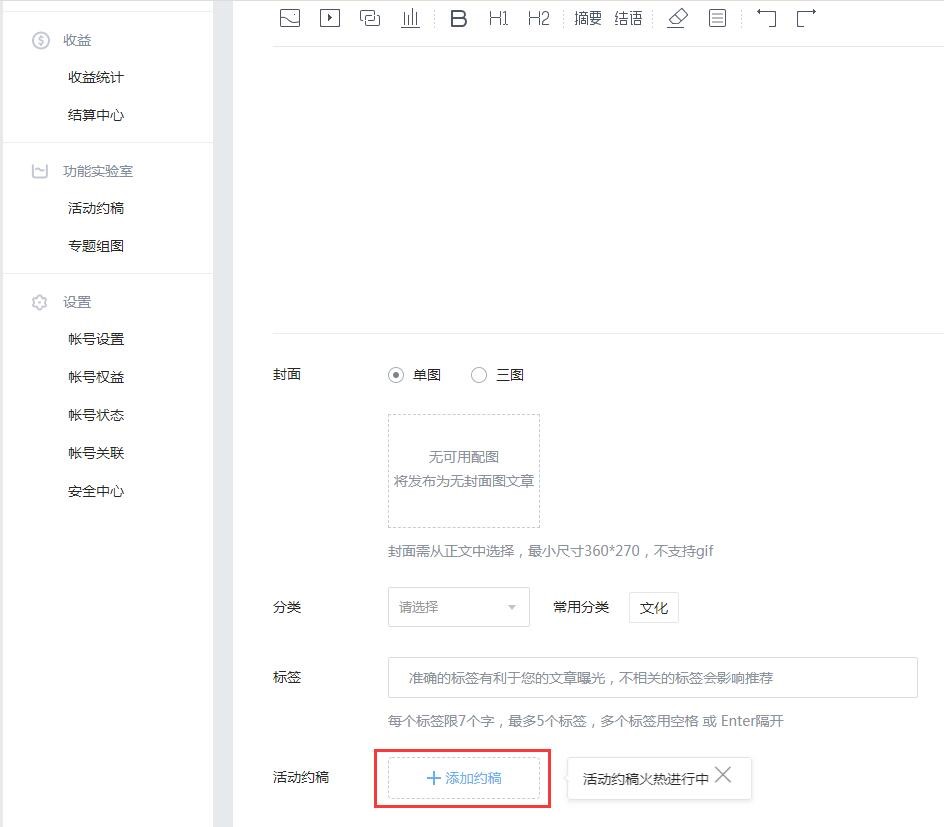
Task: Open 帐号关联
Action: point(96,453)
